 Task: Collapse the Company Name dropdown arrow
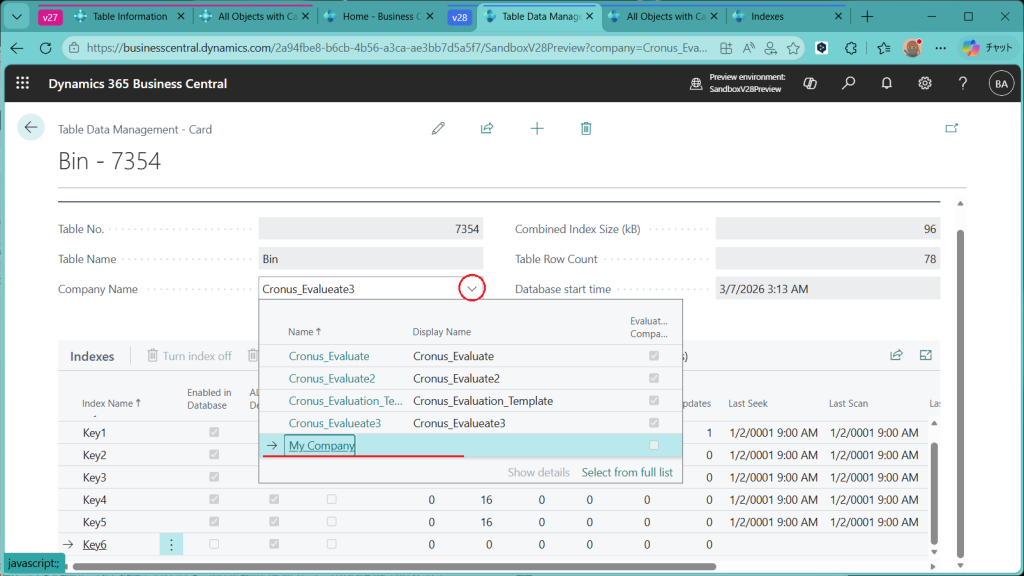point(471,289)
